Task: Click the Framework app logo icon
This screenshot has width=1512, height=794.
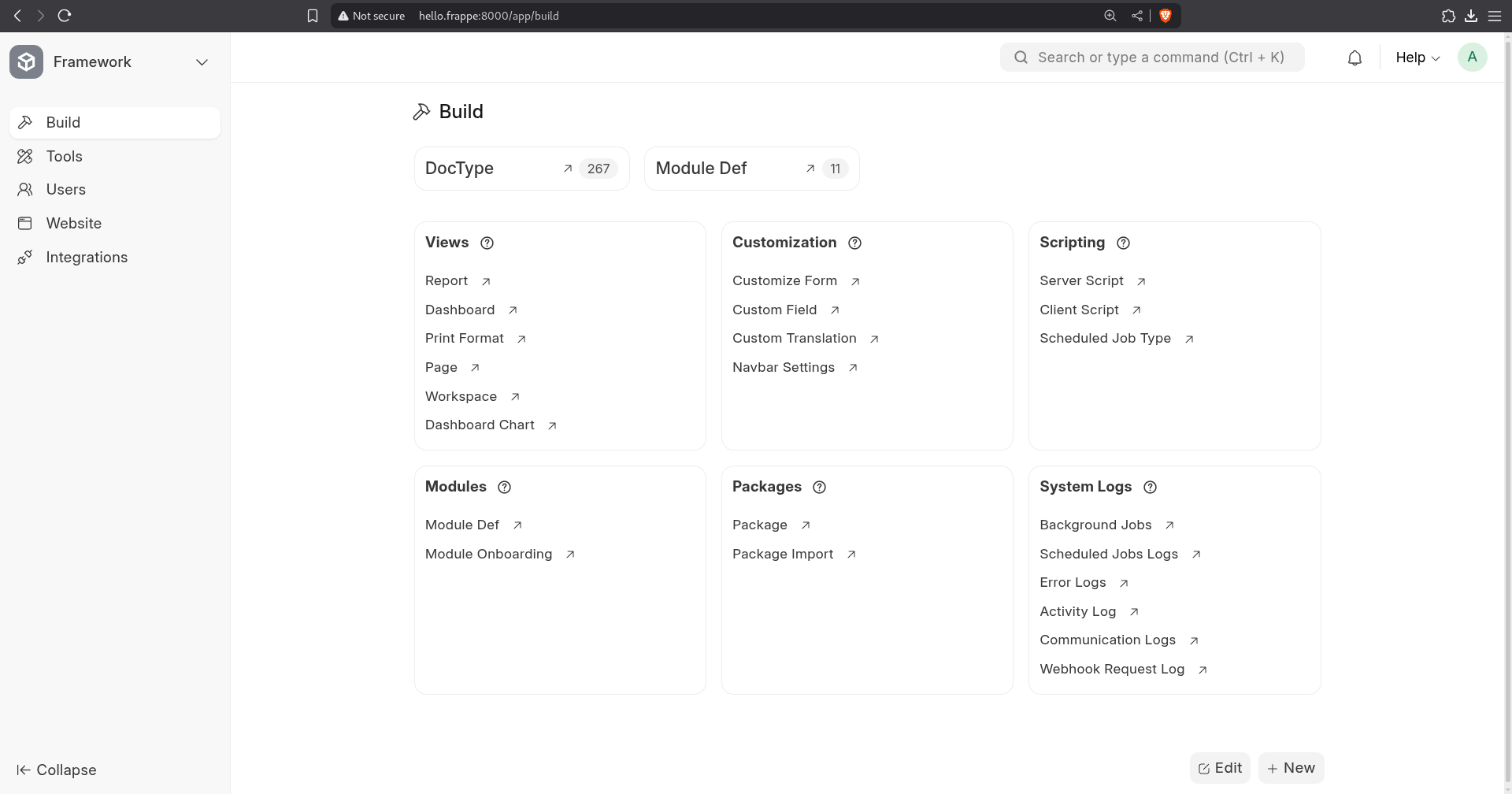Action: 26,61
